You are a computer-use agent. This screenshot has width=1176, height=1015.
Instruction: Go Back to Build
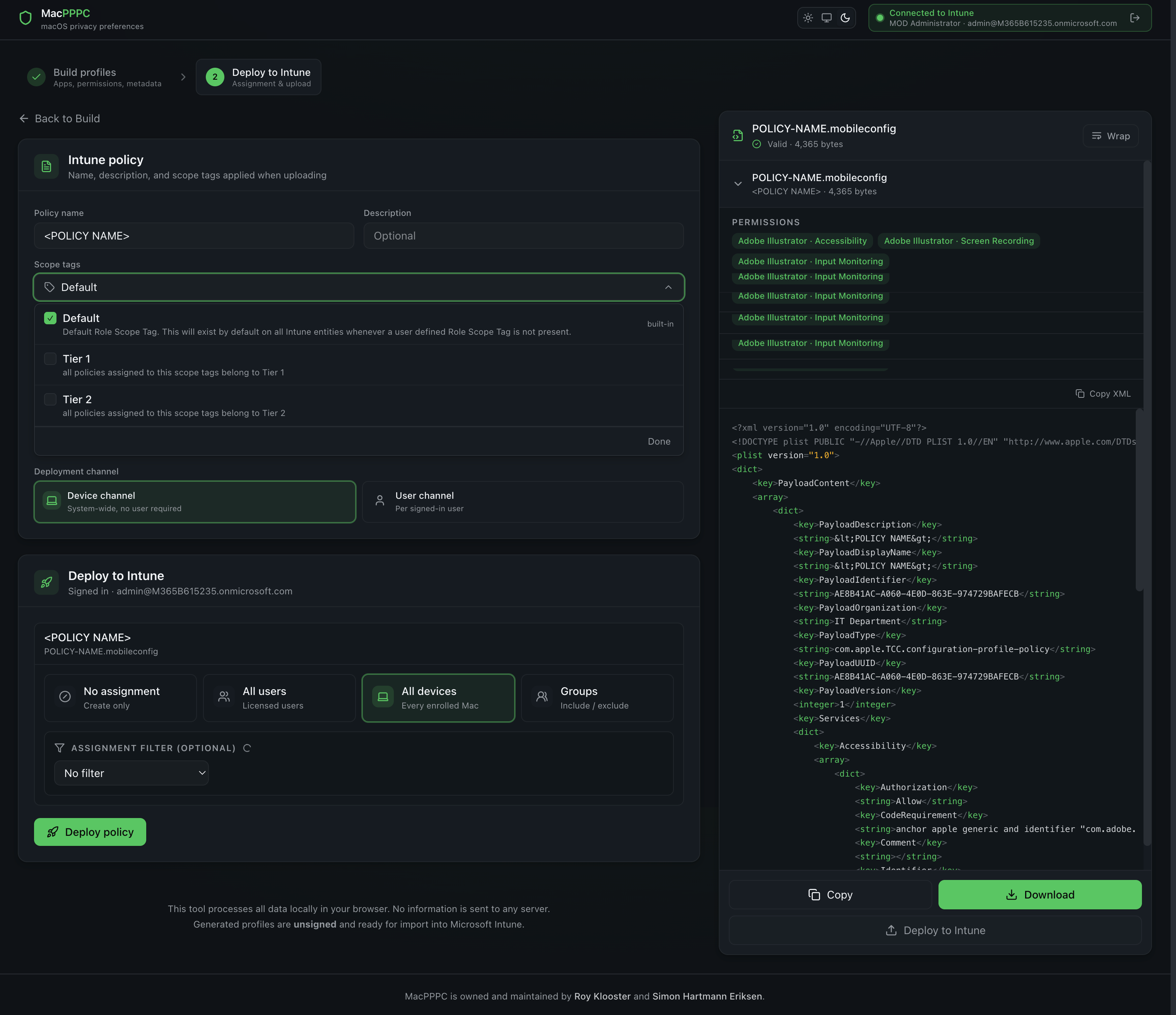[60, 119]
